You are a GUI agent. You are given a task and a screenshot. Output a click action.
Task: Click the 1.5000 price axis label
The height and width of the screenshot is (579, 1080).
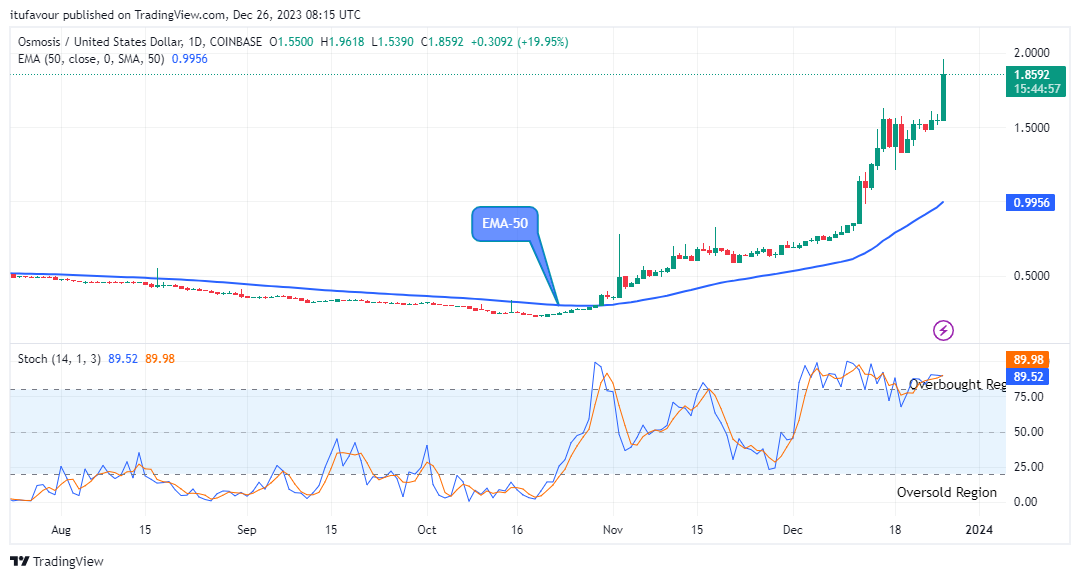pos(1032,127)
